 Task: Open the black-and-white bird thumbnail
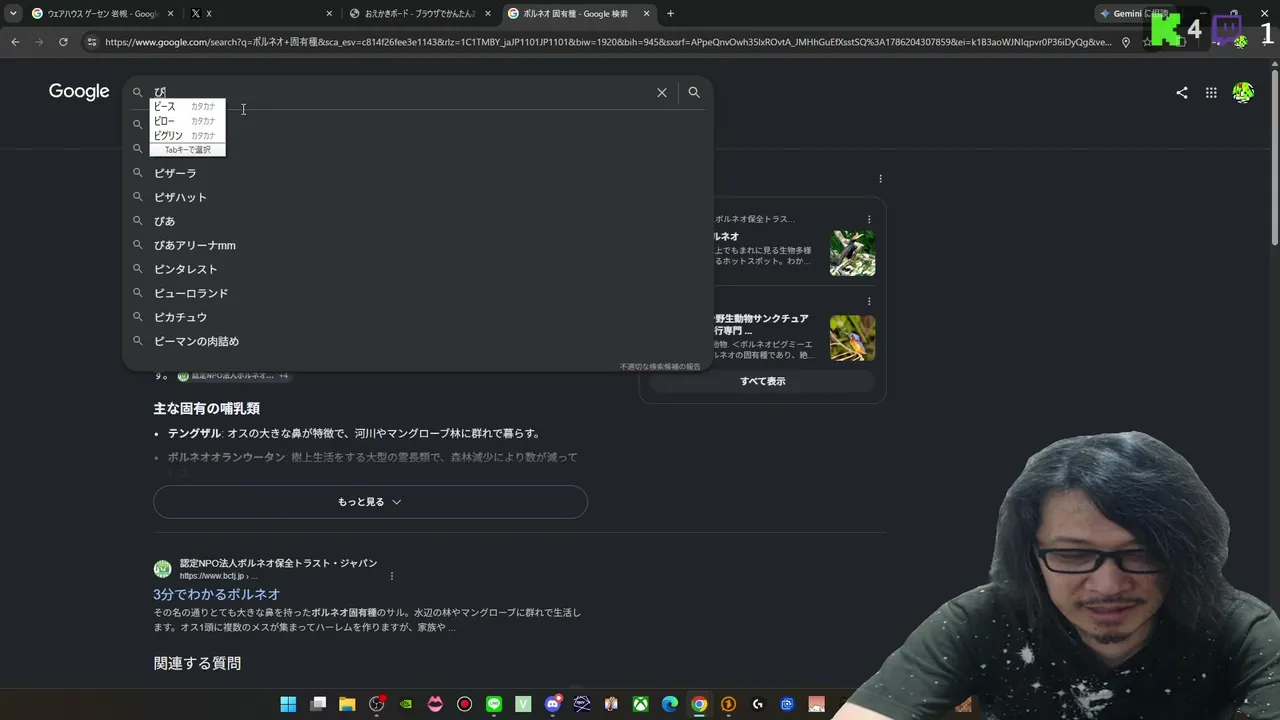pyautogui.click(x=852, y=254)
